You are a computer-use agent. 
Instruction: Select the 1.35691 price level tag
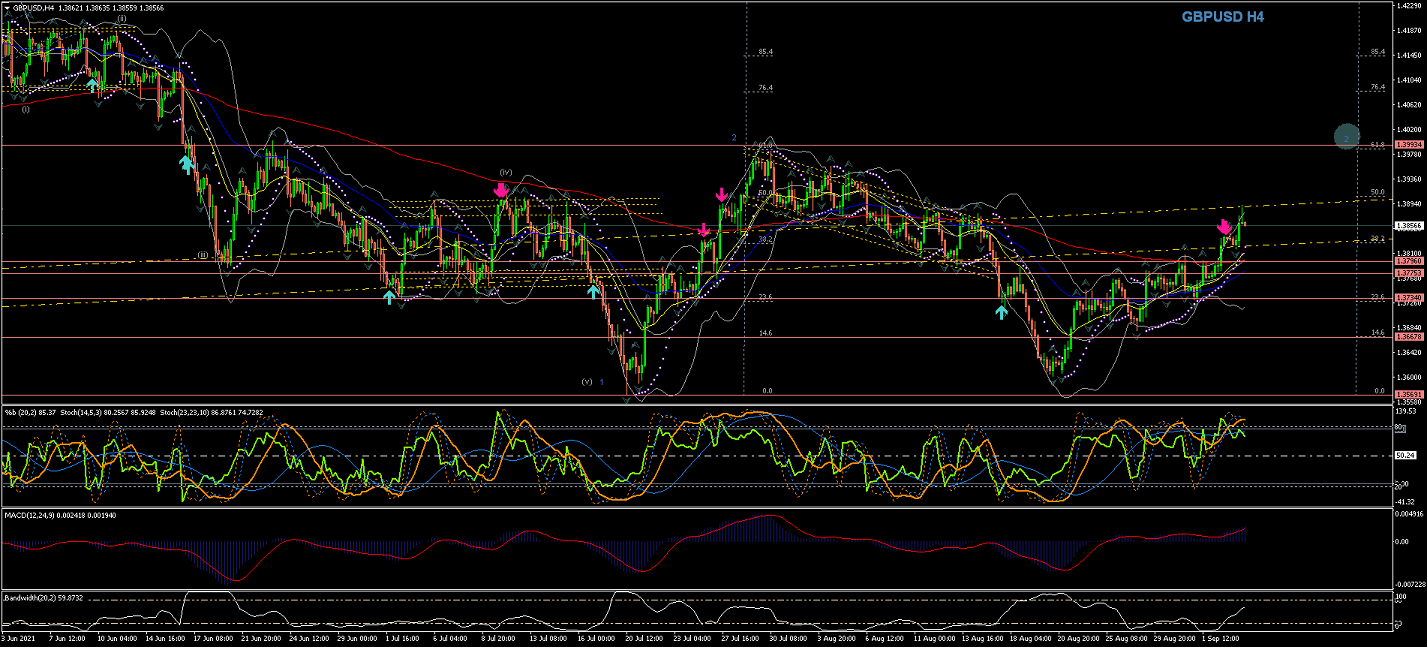click(1409, 395)
